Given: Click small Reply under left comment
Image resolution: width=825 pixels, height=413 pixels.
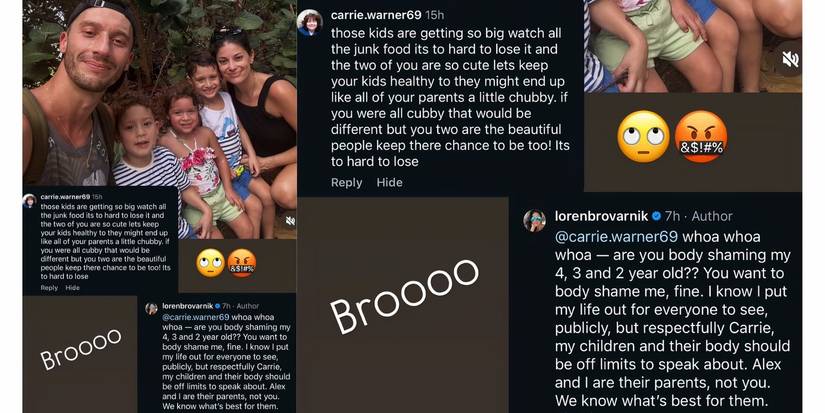Looking at the screenshot, I should (x=49, y=288).
